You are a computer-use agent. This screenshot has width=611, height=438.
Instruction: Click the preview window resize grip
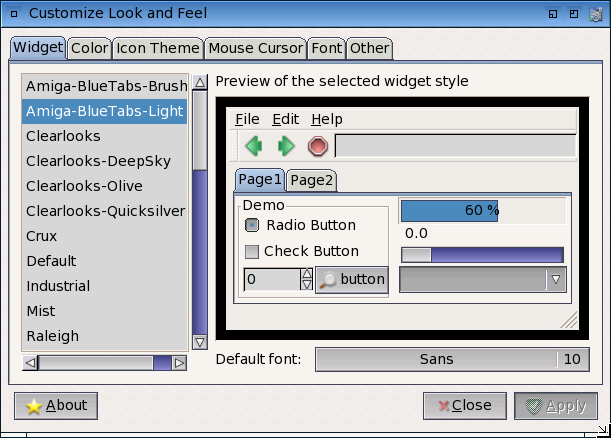click(569, 320)
